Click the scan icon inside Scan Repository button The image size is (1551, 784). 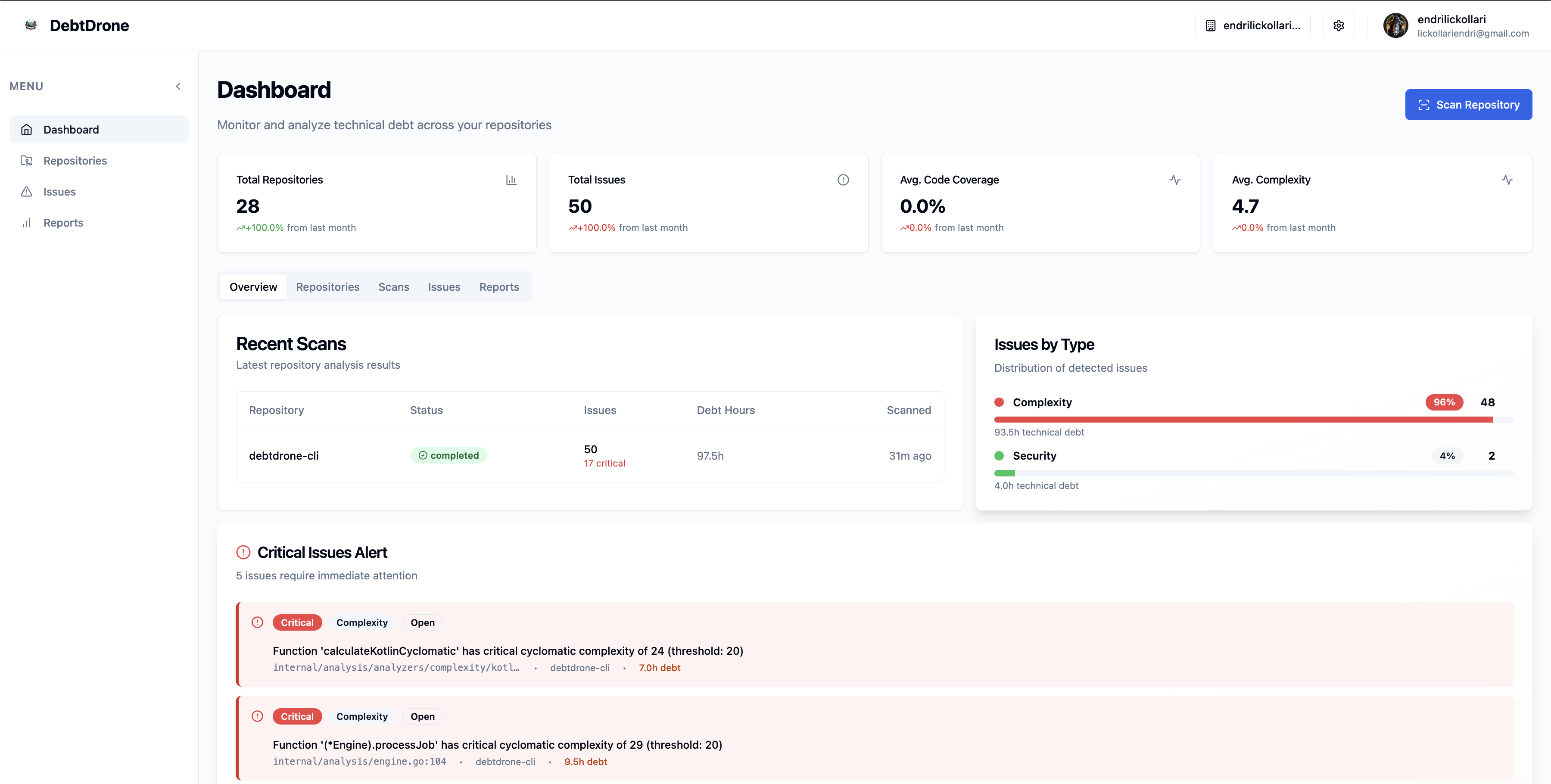tap(1423, 105)
